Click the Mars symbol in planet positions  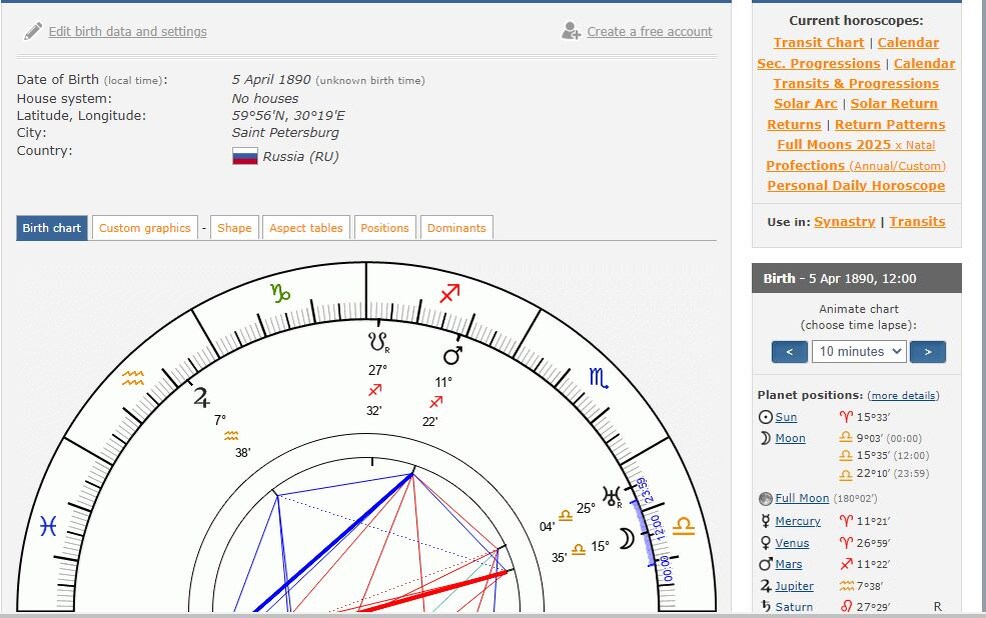pos(765,564)
